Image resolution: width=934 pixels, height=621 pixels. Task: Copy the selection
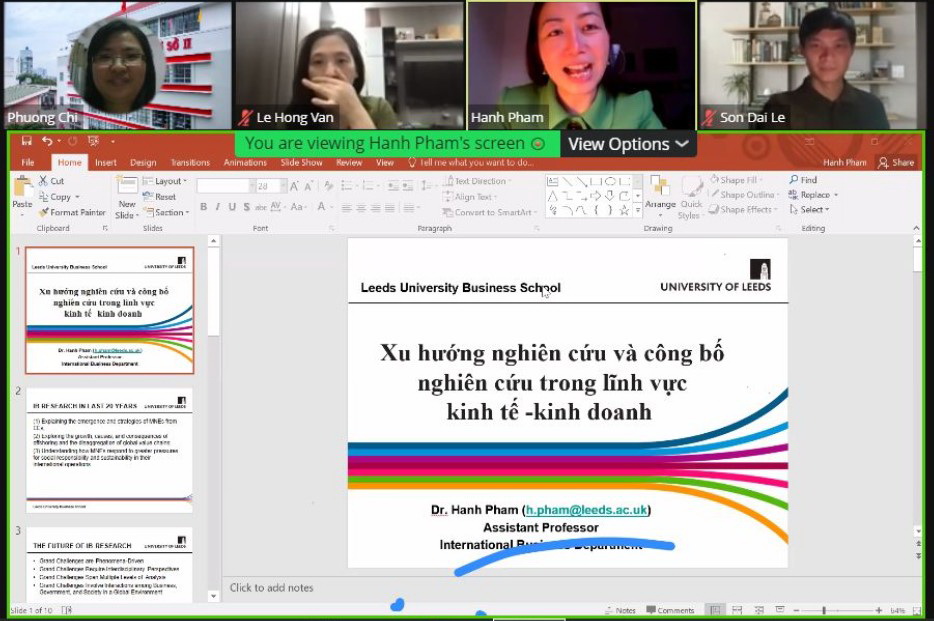click(x=58, y=196)
